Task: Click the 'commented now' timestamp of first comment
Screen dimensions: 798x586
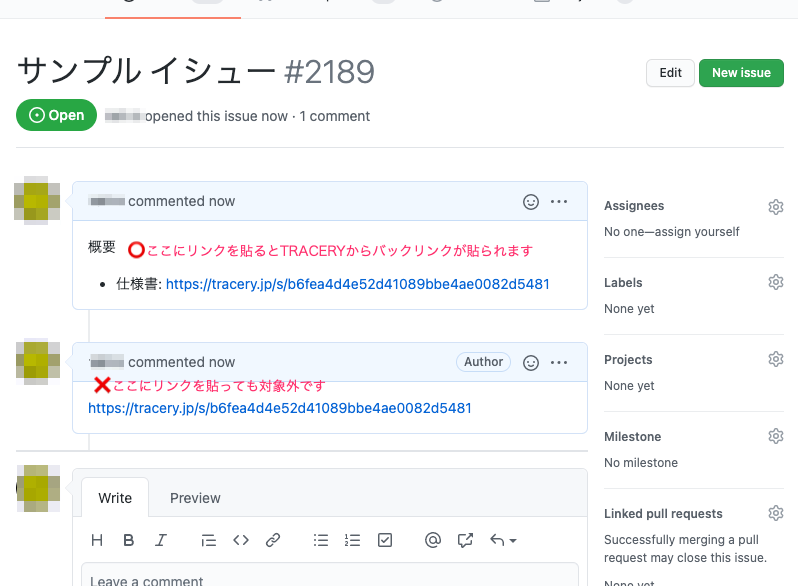Action: pyautogui.click(x=182, y=201)
